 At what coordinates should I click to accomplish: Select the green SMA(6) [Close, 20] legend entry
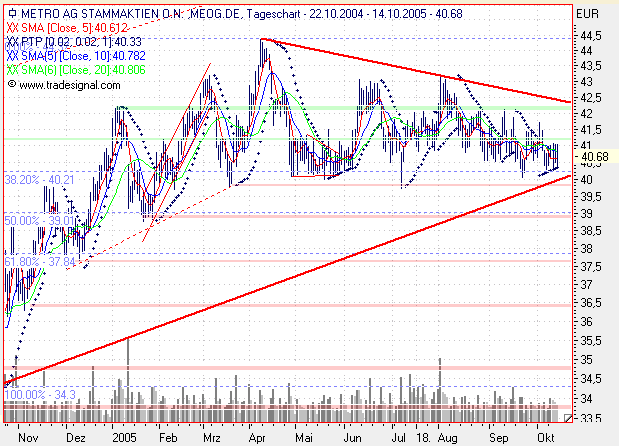(77, 70)
